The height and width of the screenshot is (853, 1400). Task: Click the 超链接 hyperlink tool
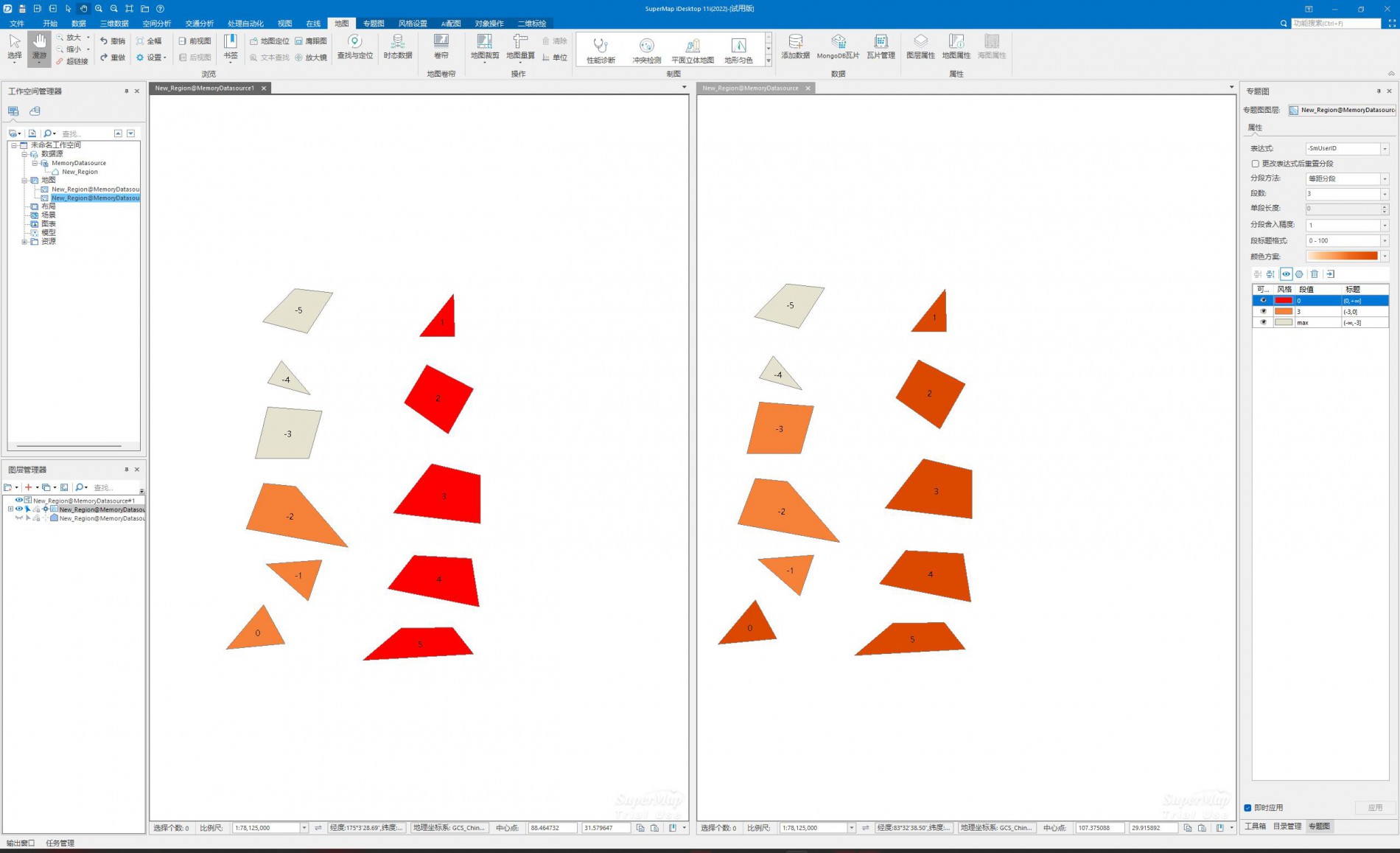coord(72,61)
